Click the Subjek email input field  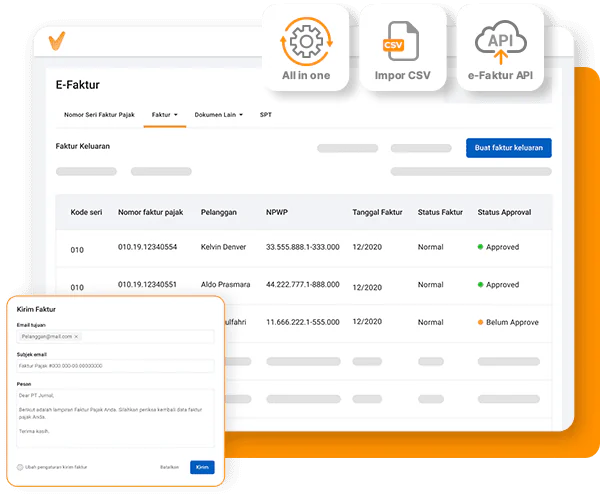click(115, 366)
